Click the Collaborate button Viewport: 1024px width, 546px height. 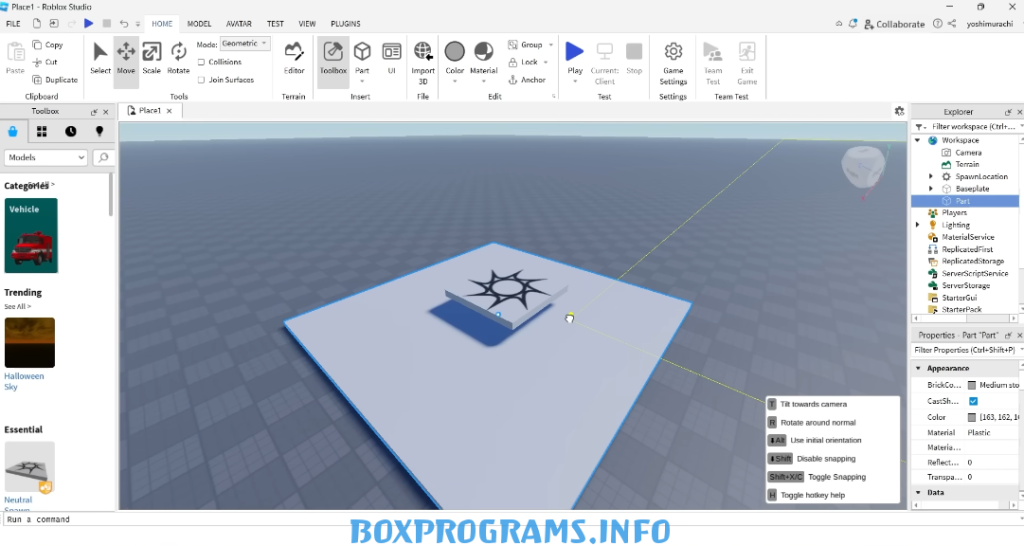tap(894, 24)
